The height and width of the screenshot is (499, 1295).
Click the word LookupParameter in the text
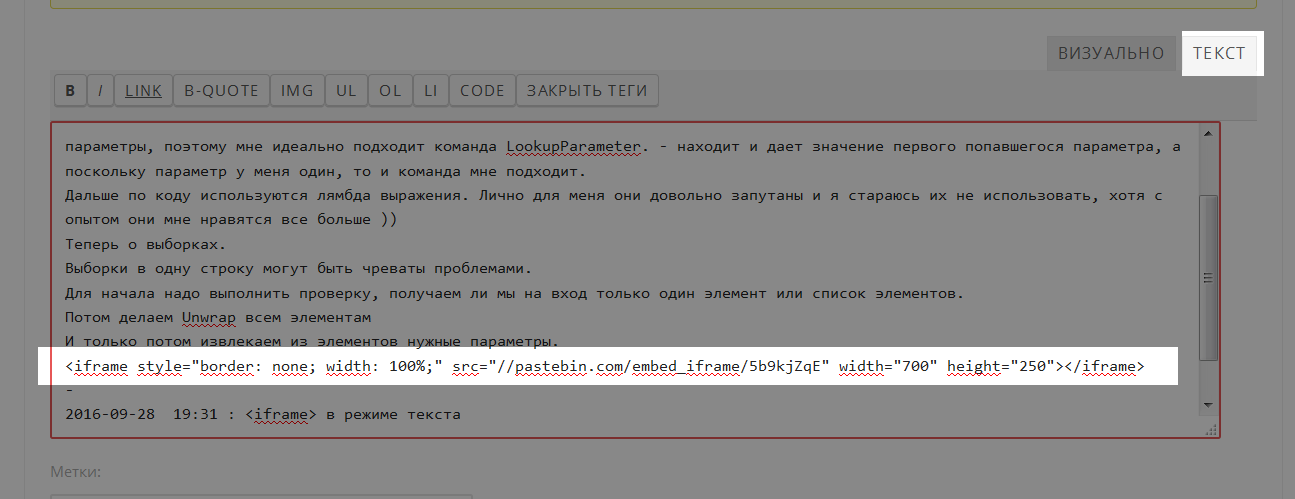tap(572, 147)
